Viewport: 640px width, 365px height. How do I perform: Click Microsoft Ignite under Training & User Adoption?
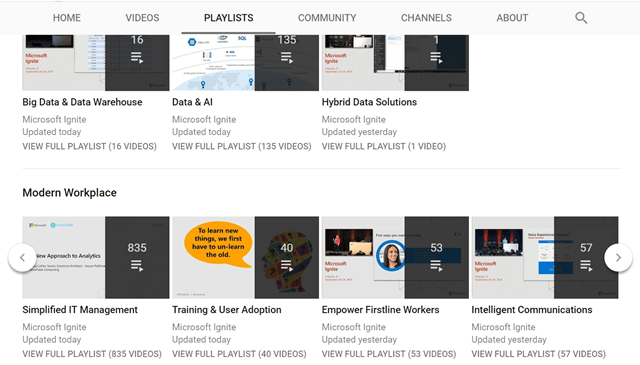coord(204,327)
